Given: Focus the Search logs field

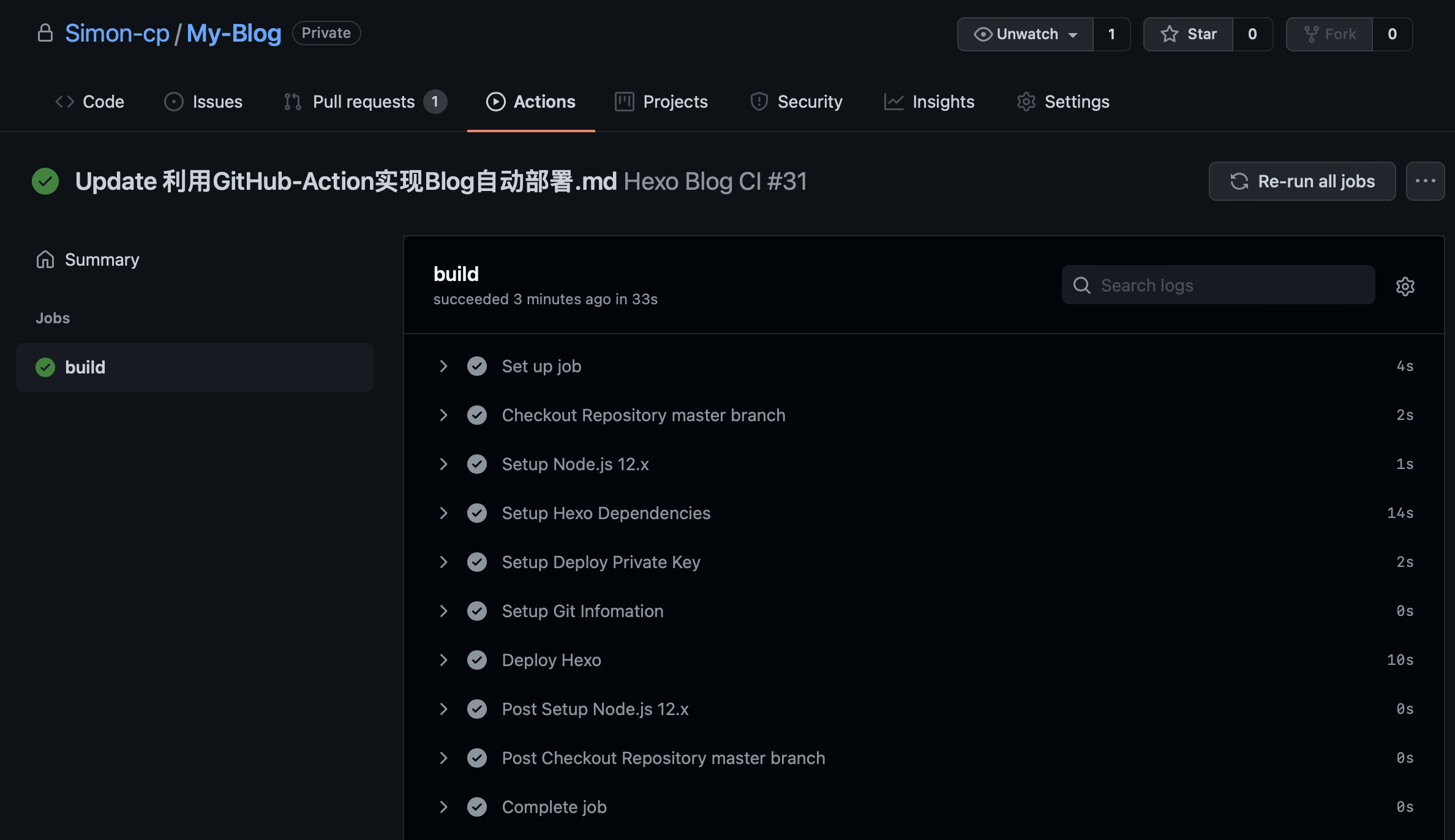Looking at the screenshot, I should click(x=1218, y=285).
